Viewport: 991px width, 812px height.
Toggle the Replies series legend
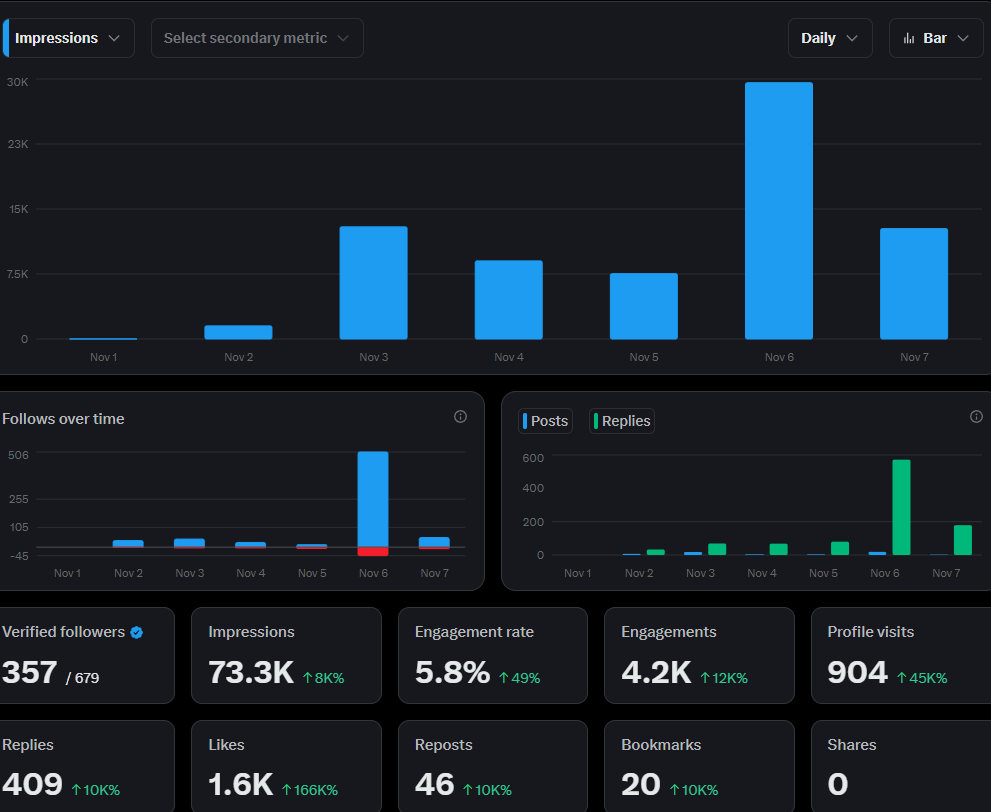click(x=622, y=421)
